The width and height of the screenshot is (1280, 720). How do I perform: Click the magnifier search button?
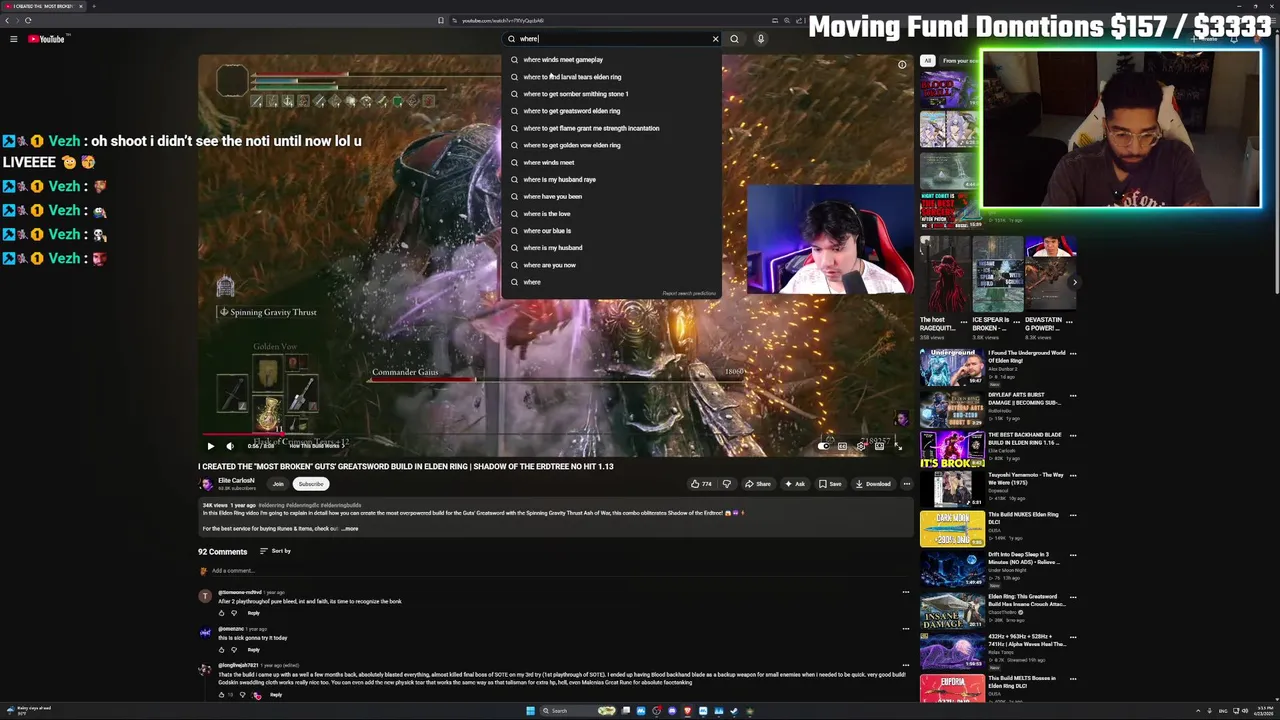tap(734, 39)
